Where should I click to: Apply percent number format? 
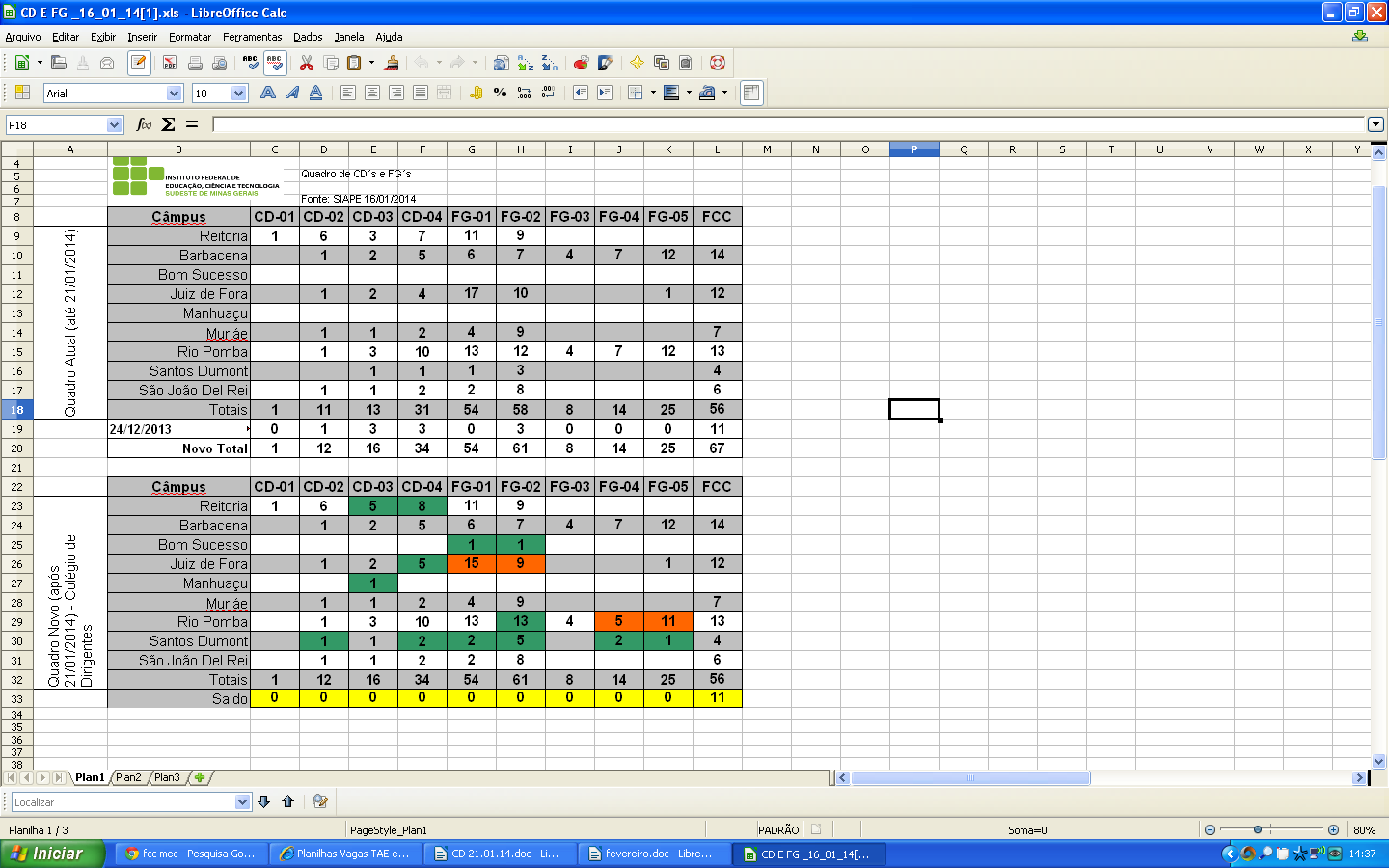point(500,93)
